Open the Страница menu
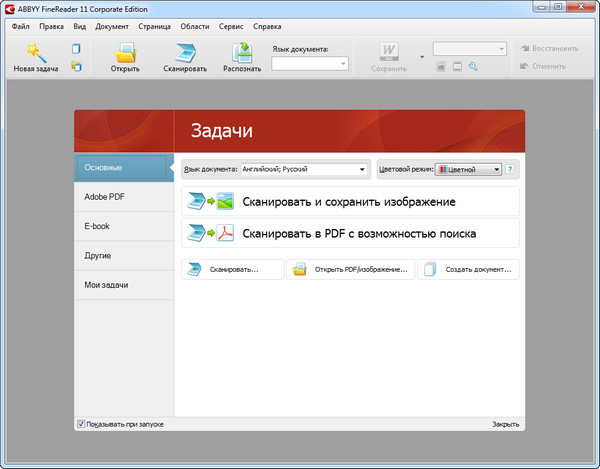The image size is (600, 469). coord(155,26)
